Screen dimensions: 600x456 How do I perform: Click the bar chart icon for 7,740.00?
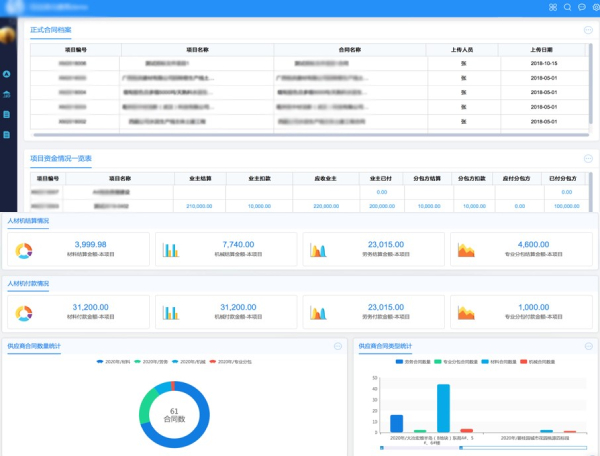171,249
